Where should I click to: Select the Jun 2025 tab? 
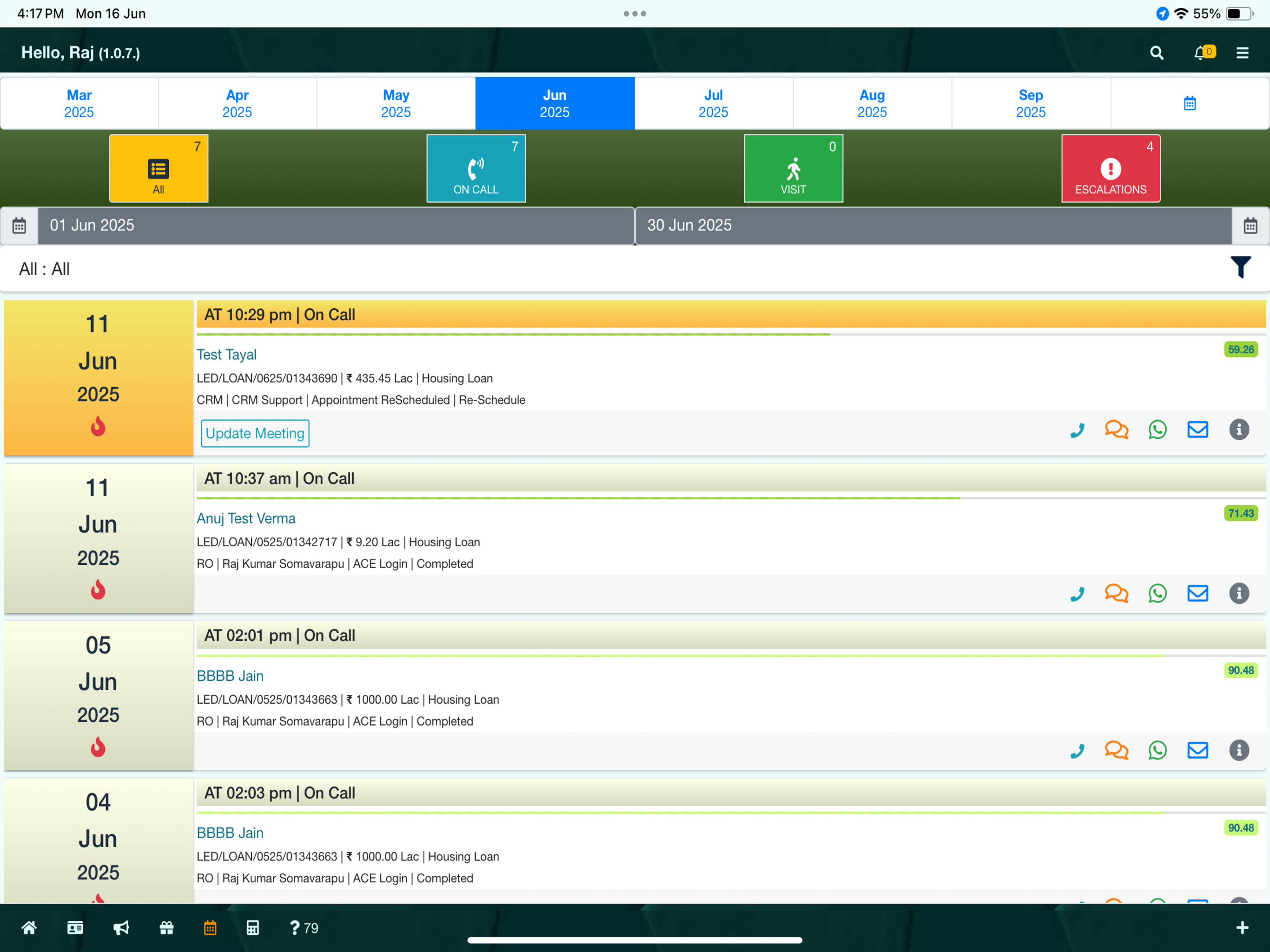(555, 103)
